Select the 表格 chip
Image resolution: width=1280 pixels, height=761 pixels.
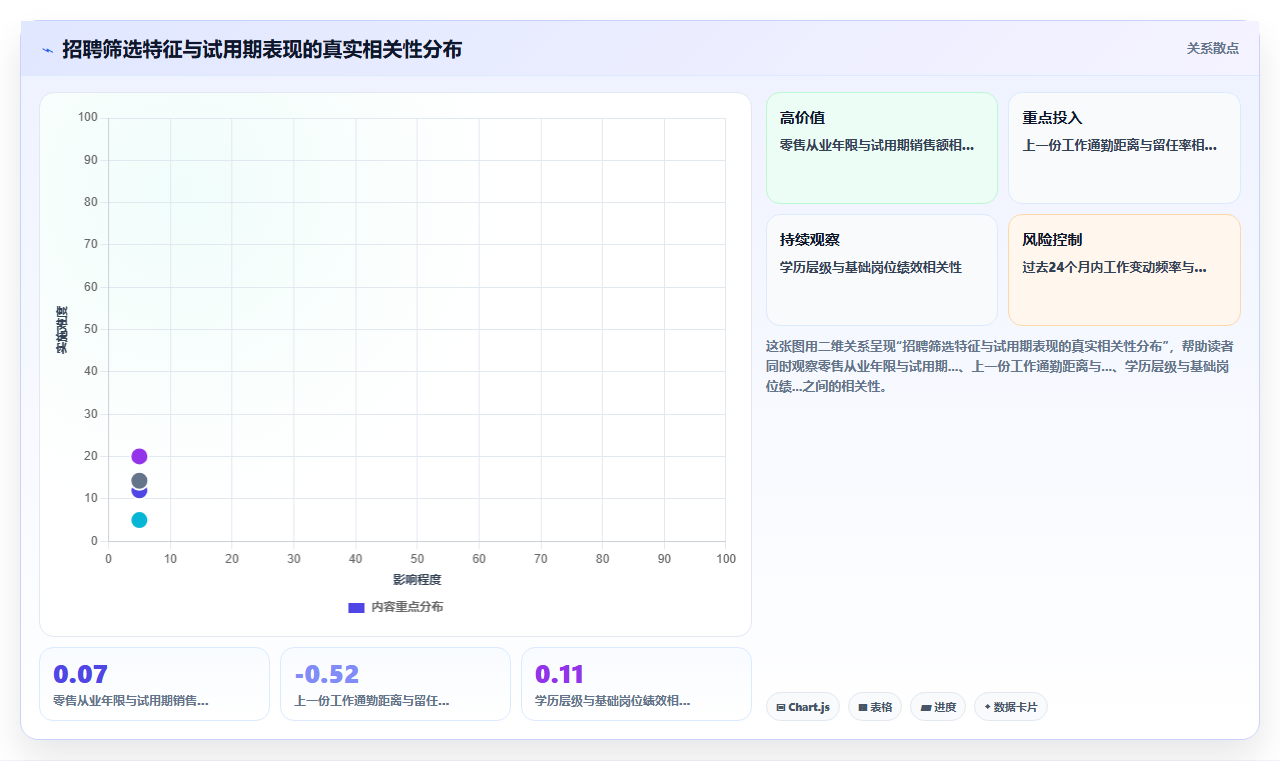point(875,707)
